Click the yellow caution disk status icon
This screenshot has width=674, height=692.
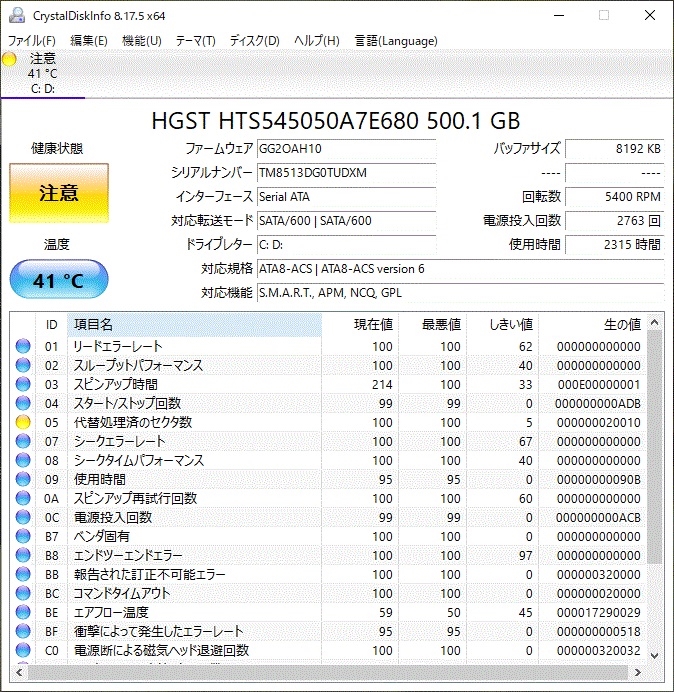(9, 59)
